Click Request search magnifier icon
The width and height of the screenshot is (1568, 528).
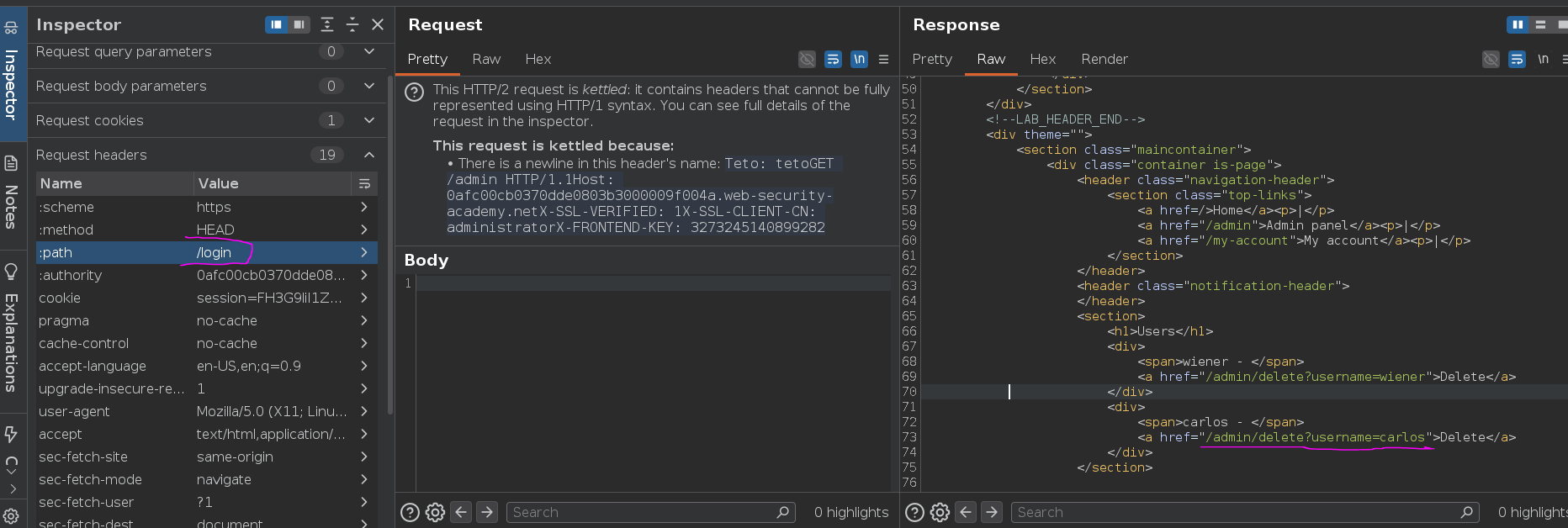(782, 512)
